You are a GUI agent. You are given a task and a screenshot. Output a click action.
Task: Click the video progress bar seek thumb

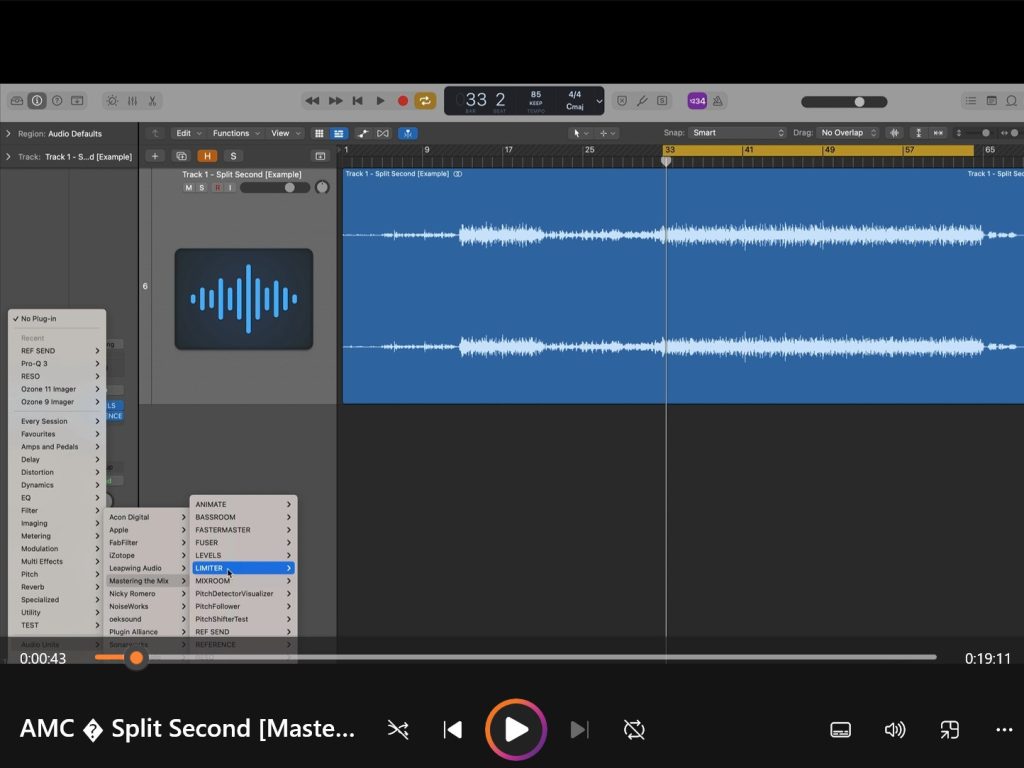click(136, 657)
